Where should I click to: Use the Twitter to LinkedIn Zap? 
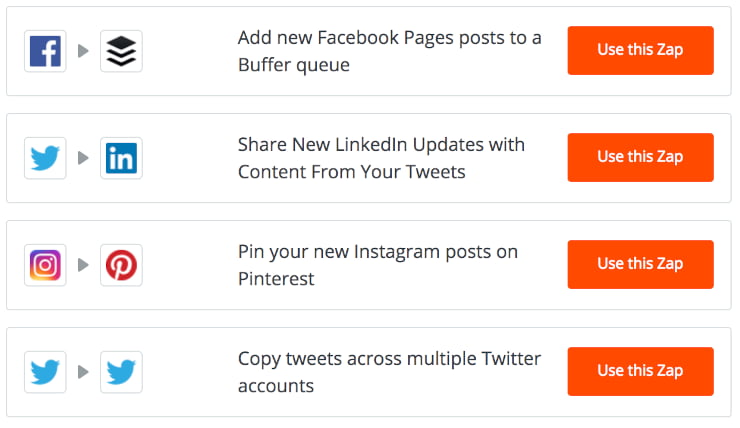[640, 158]
